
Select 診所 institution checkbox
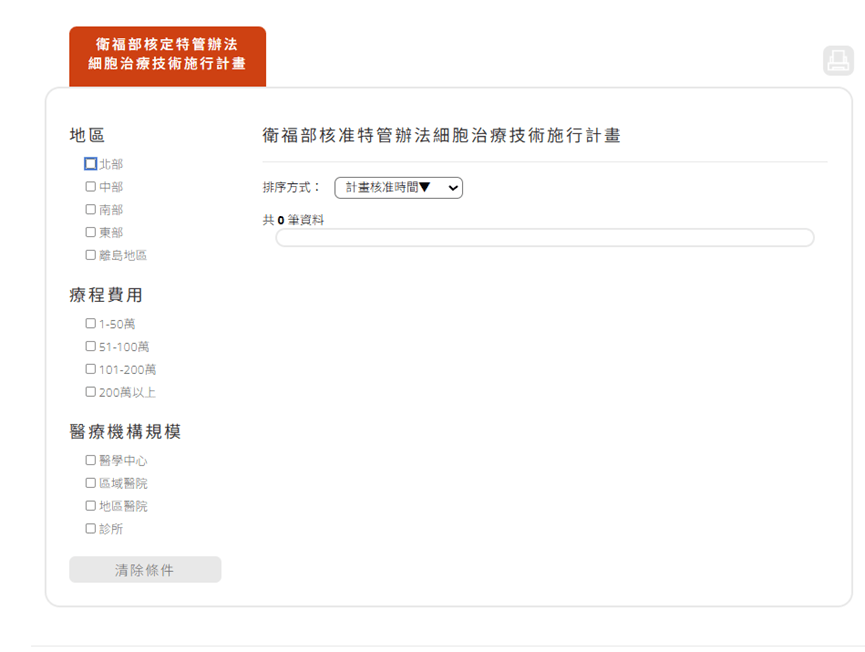coord(90,528)
